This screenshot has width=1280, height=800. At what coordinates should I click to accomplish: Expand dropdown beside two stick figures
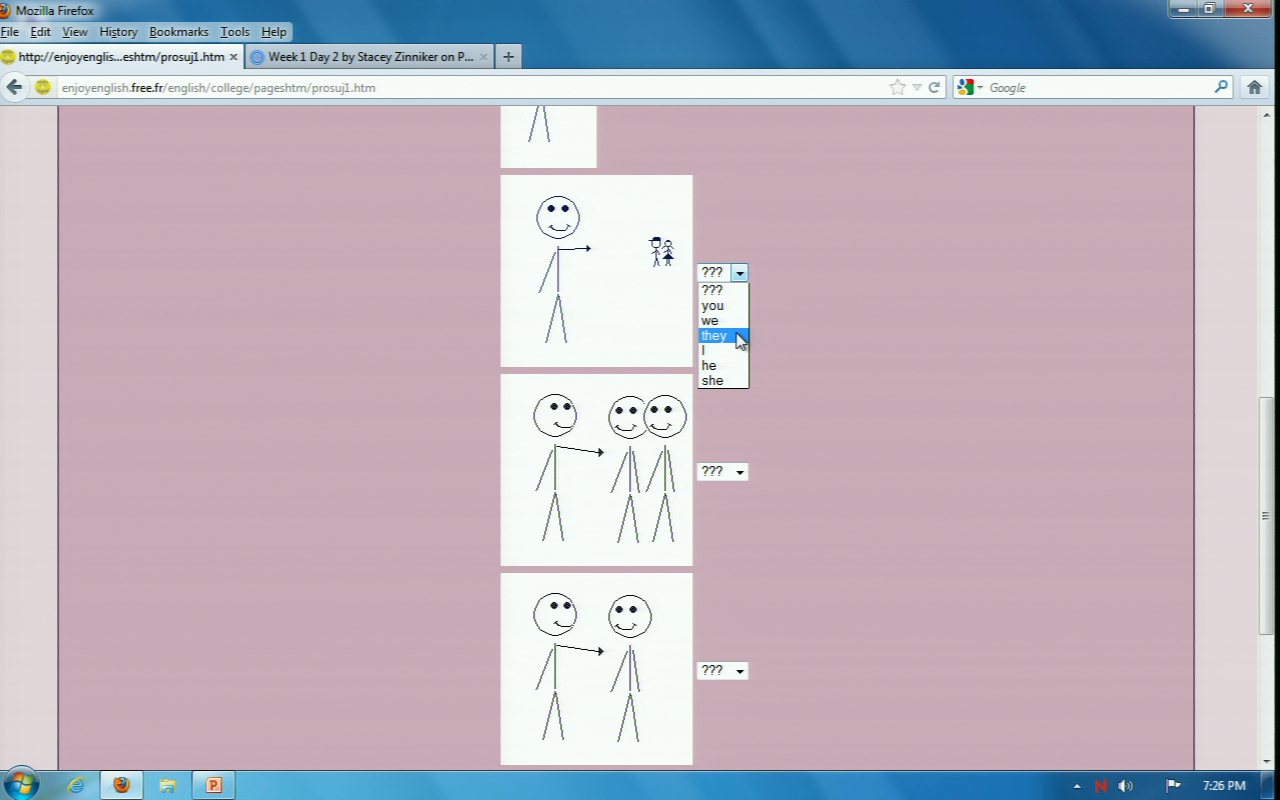pos(722,671)
